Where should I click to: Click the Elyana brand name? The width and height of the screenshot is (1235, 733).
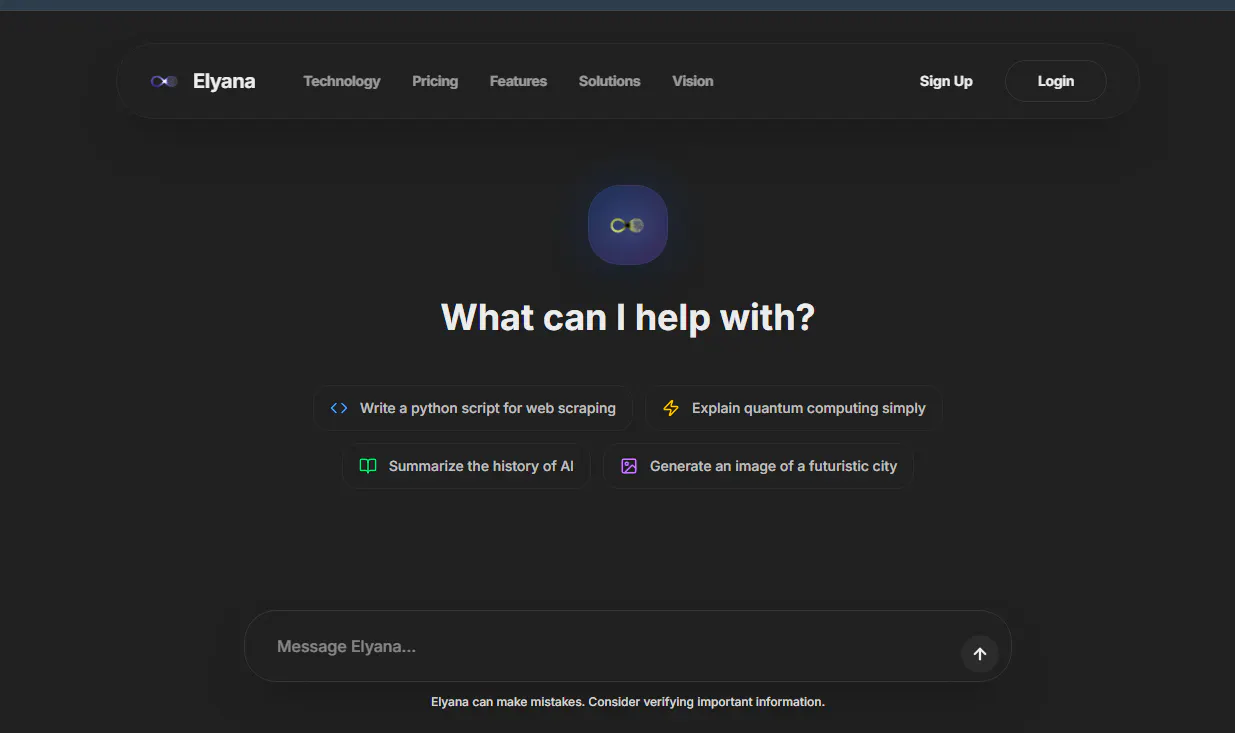(x=224, y=81)
